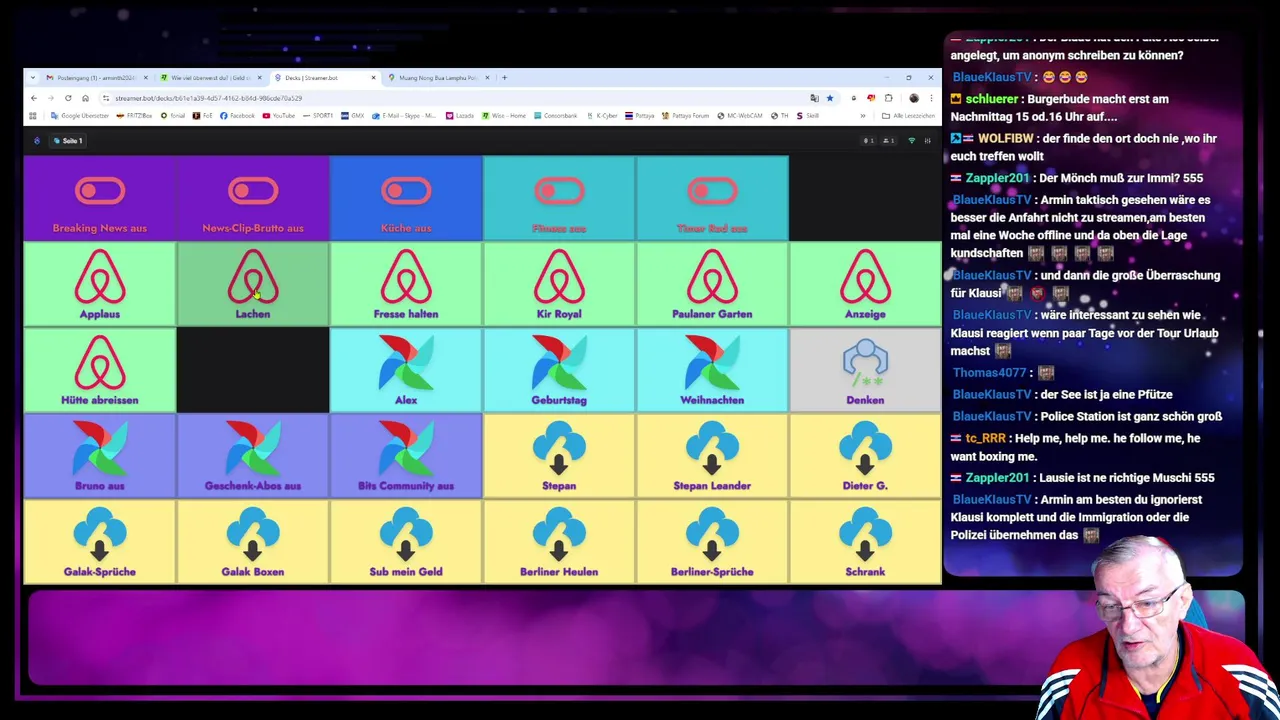Open a new browser tab
The image size is (1280, 720).
(504, 77)
